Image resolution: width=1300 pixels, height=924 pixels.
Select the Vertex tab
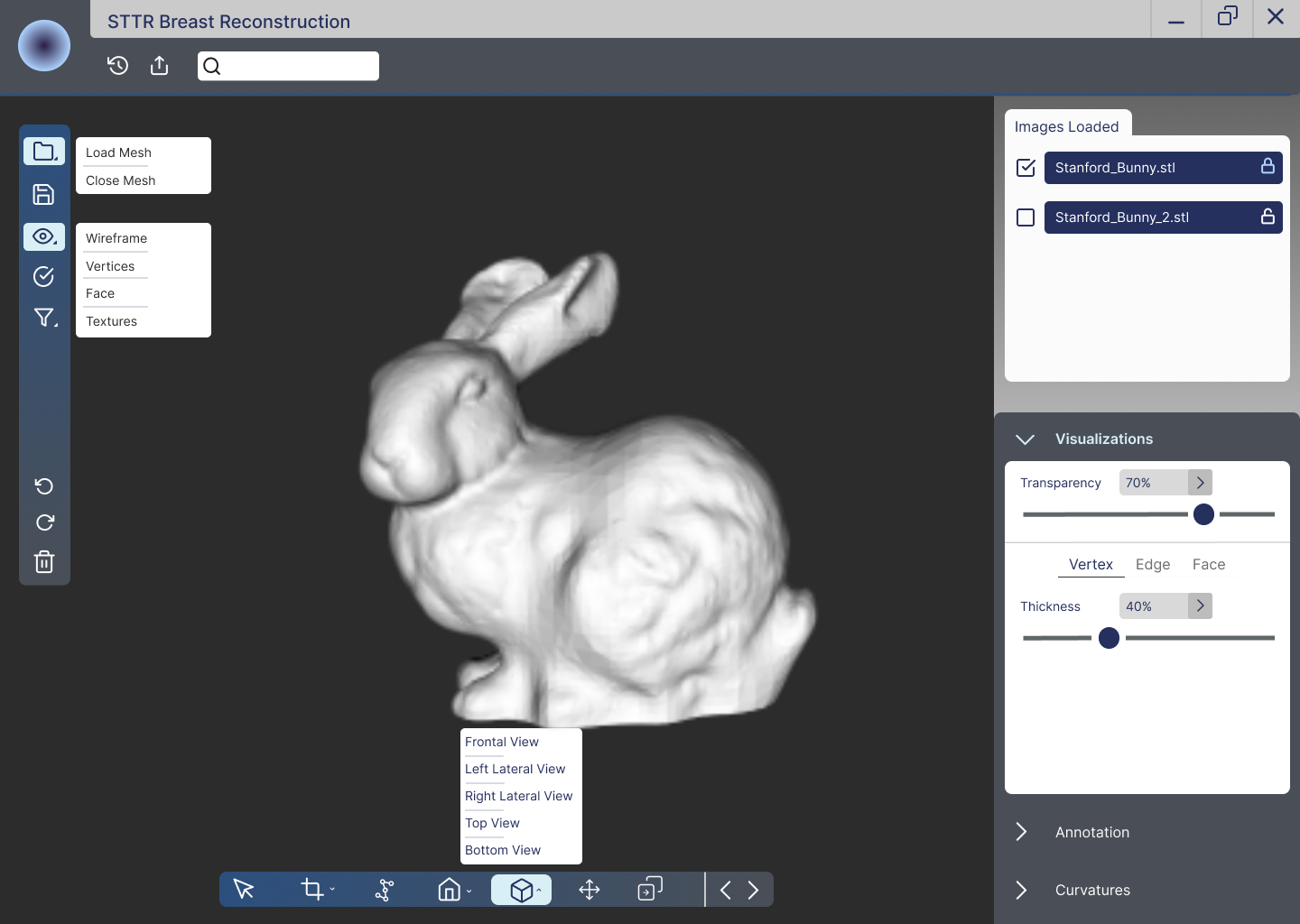(x=1091, y=564)
